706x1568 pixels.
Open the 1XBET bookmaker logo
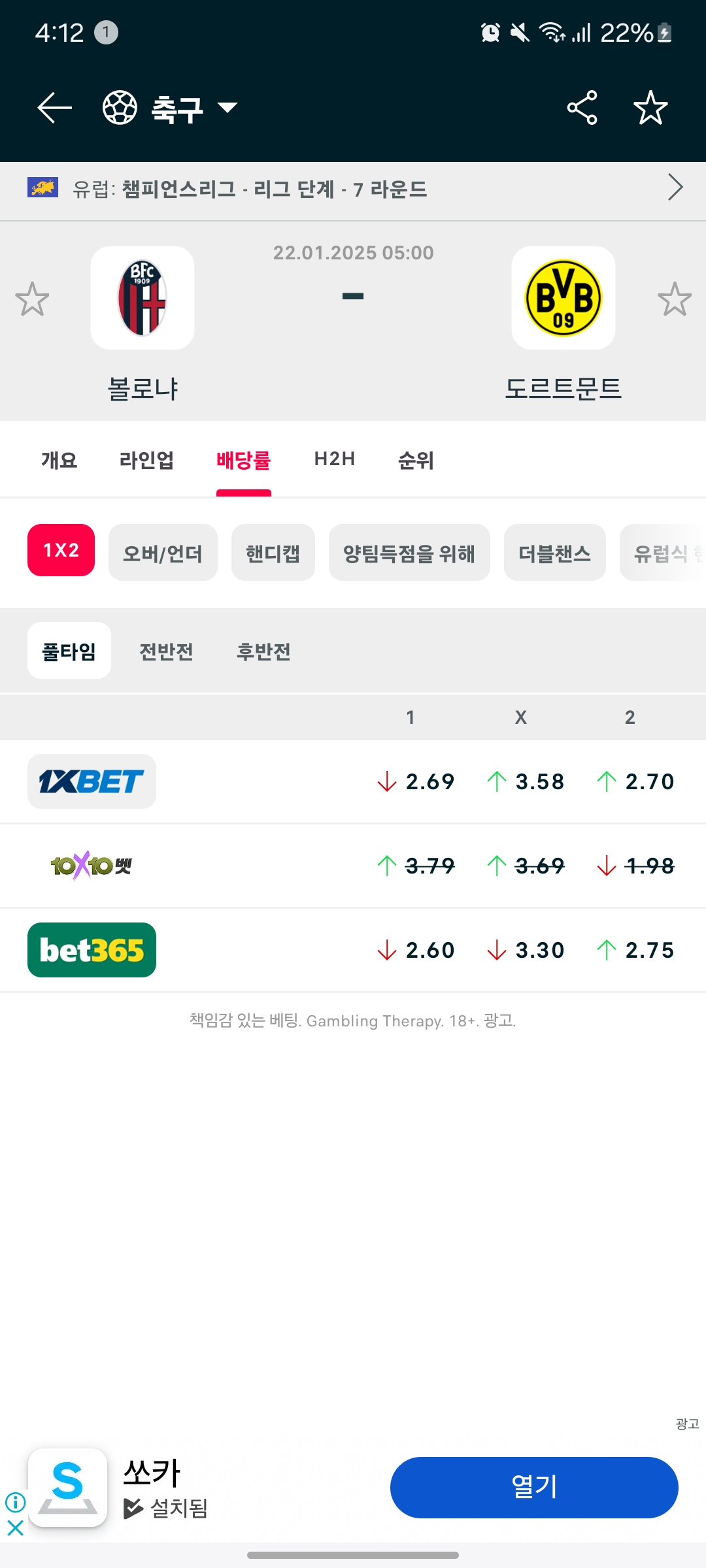tap(92, 781)
